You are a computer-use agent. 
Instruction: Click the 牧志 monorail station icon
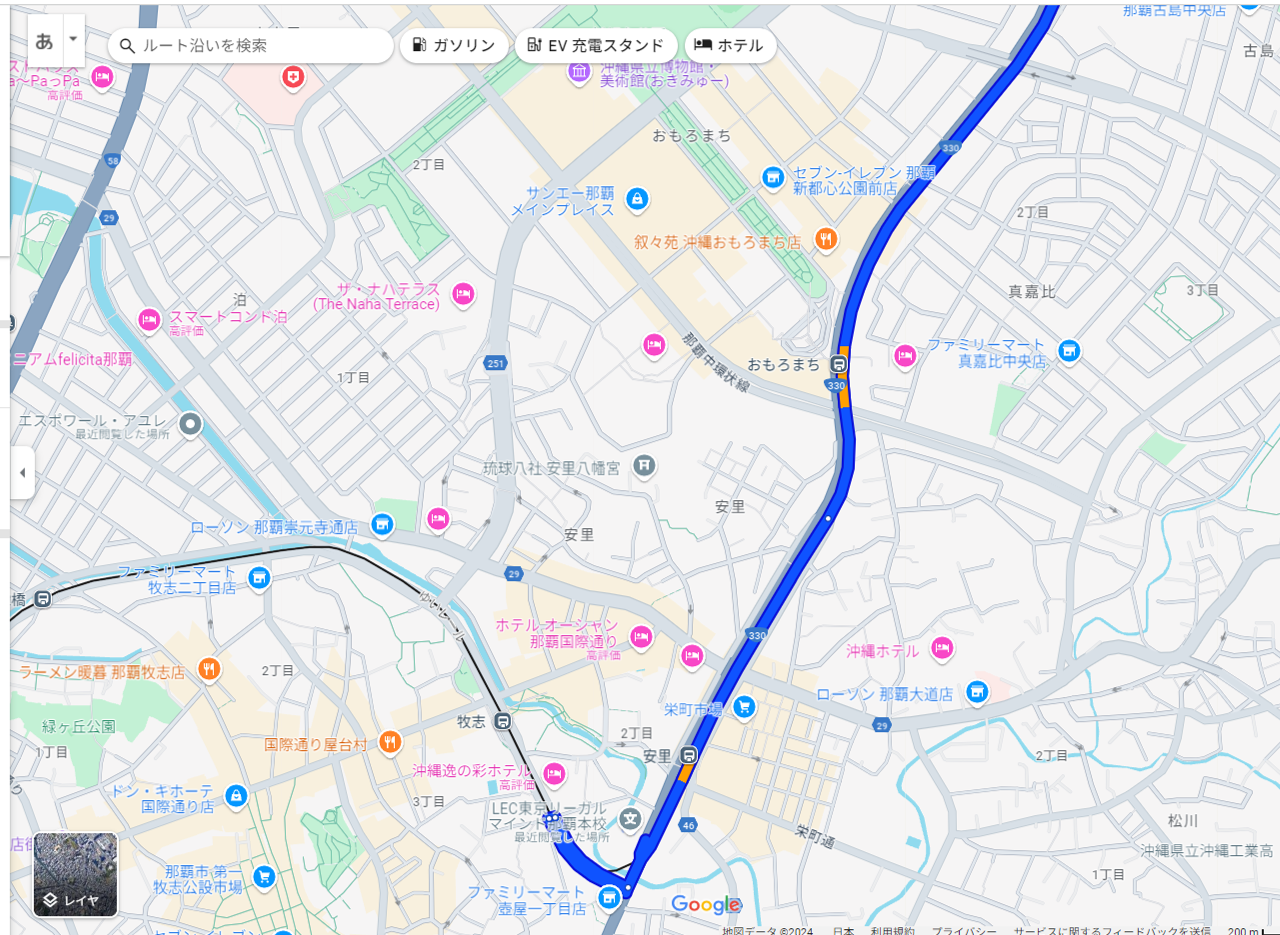(x=503, y=721)
